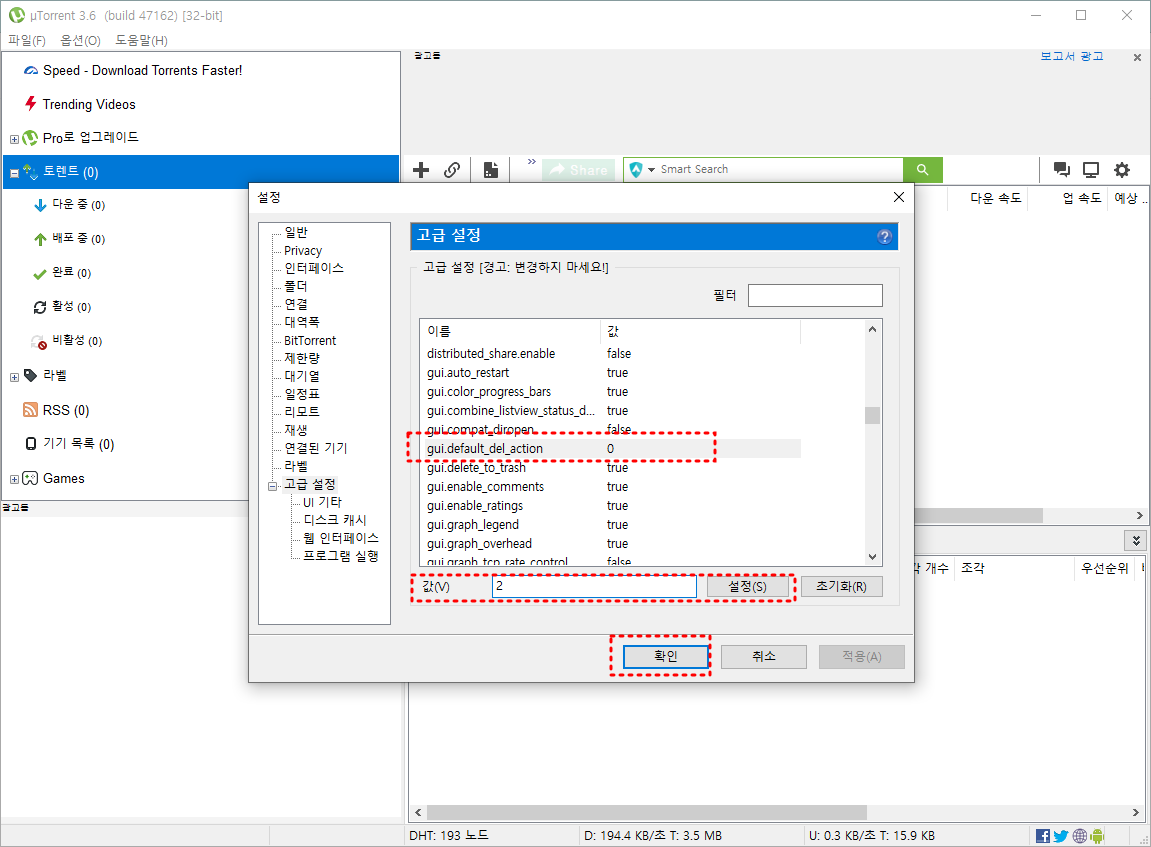1151x847 pixels.
Task: Open the 파일(F) menu
Action: pos(26,40)
